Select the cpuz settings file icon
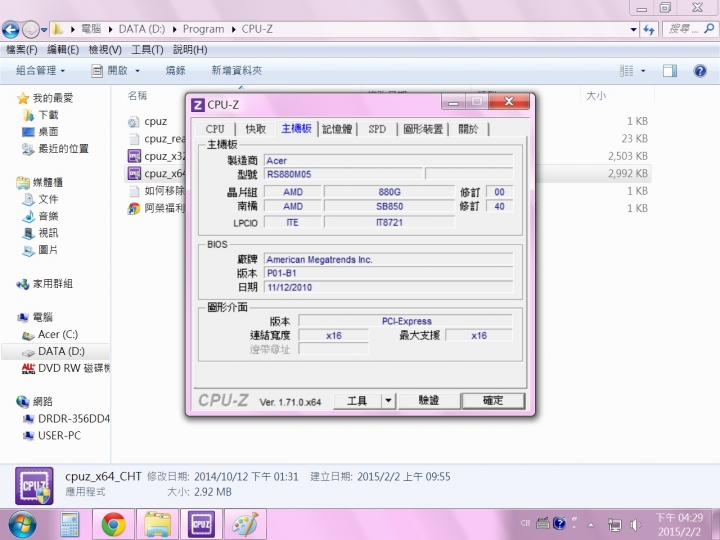 pyautogui.click(x=134, y=122)
